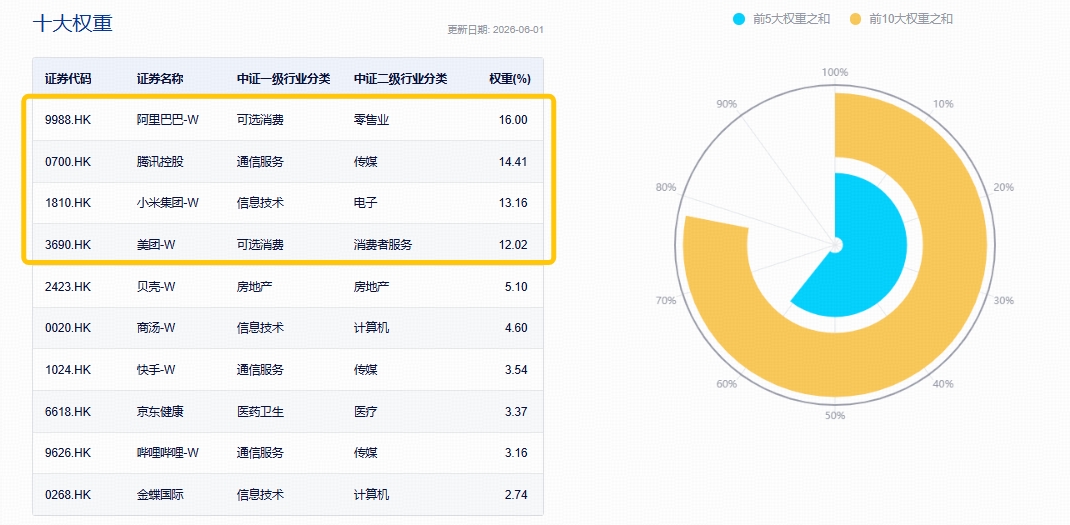Click the 12.02 weight value

pos(513,244)
